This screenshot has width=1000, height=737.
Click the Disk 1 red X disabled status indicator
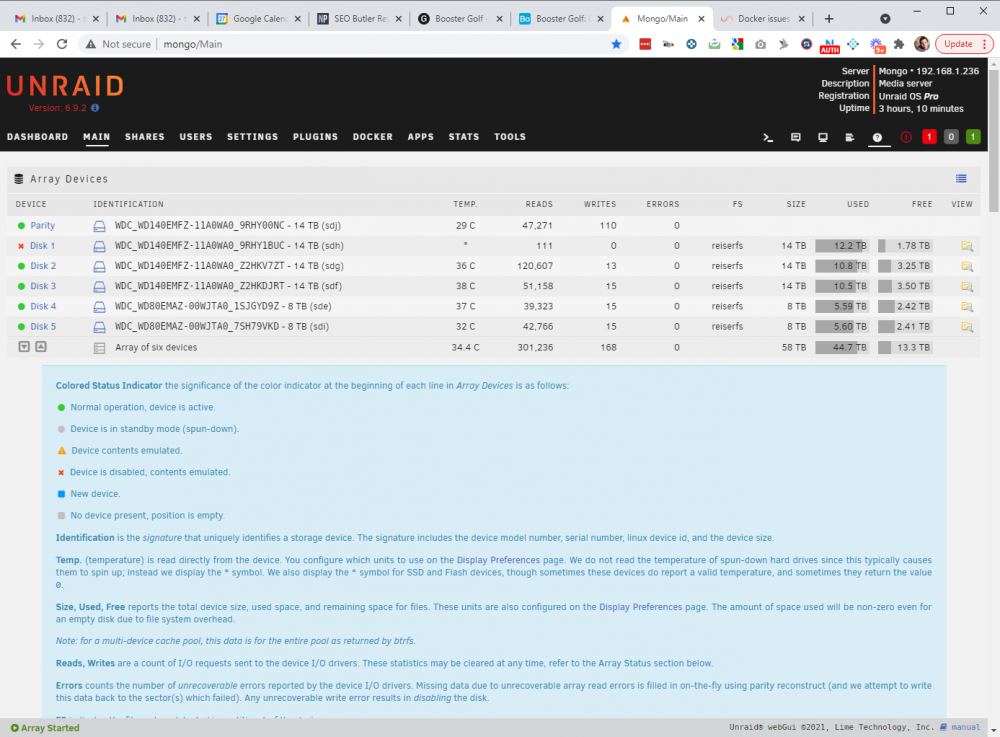[x=21, y=246]
